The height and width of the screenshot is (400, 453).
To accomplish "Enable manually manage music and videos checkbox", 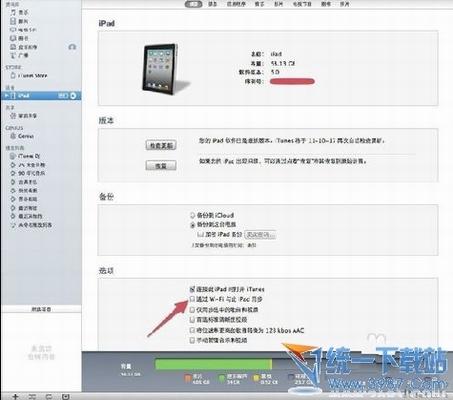I will click(x=192, y=340).
